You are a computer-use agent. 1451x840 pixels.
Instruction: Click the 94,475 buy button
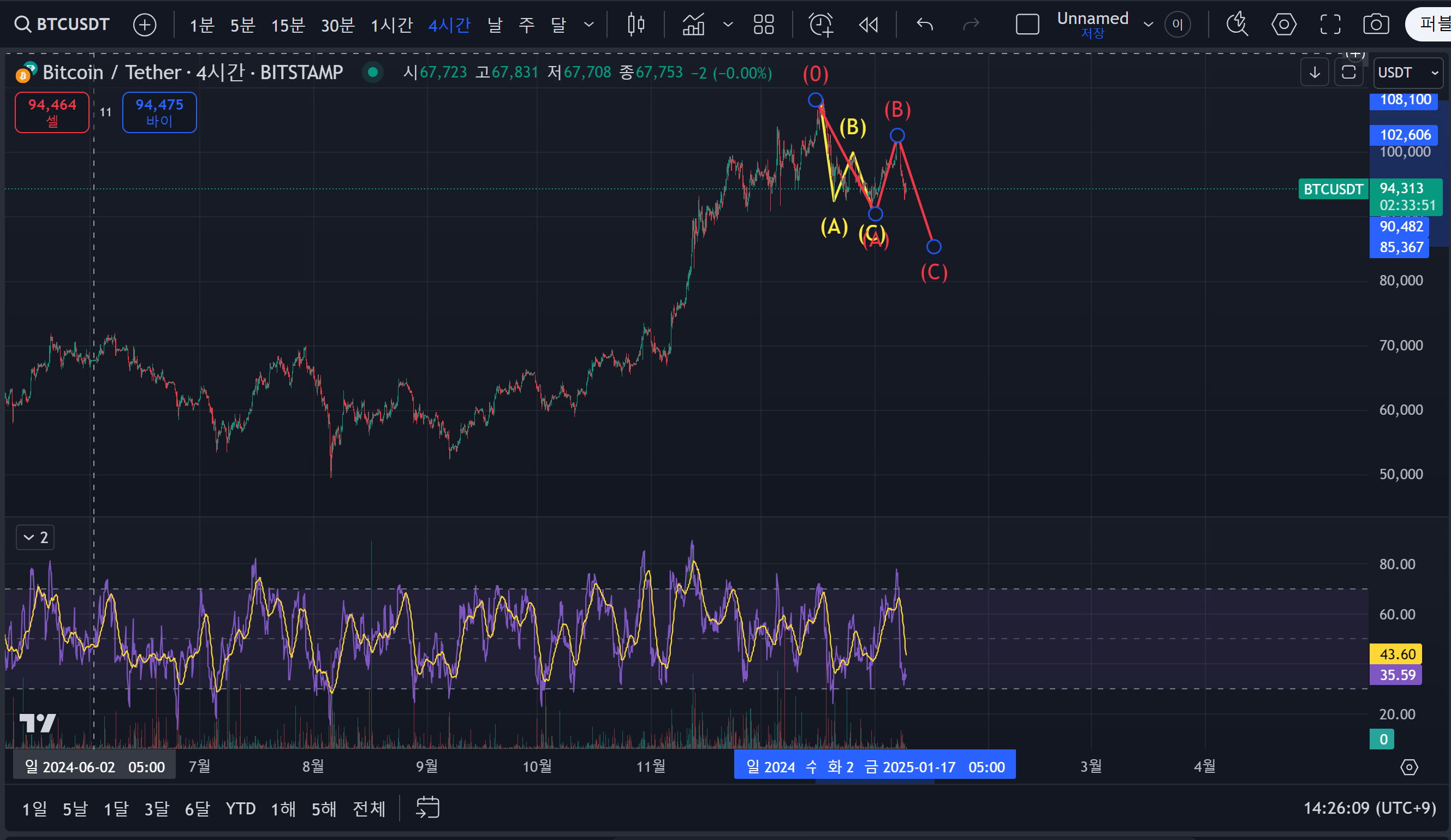tap(159, 112)
